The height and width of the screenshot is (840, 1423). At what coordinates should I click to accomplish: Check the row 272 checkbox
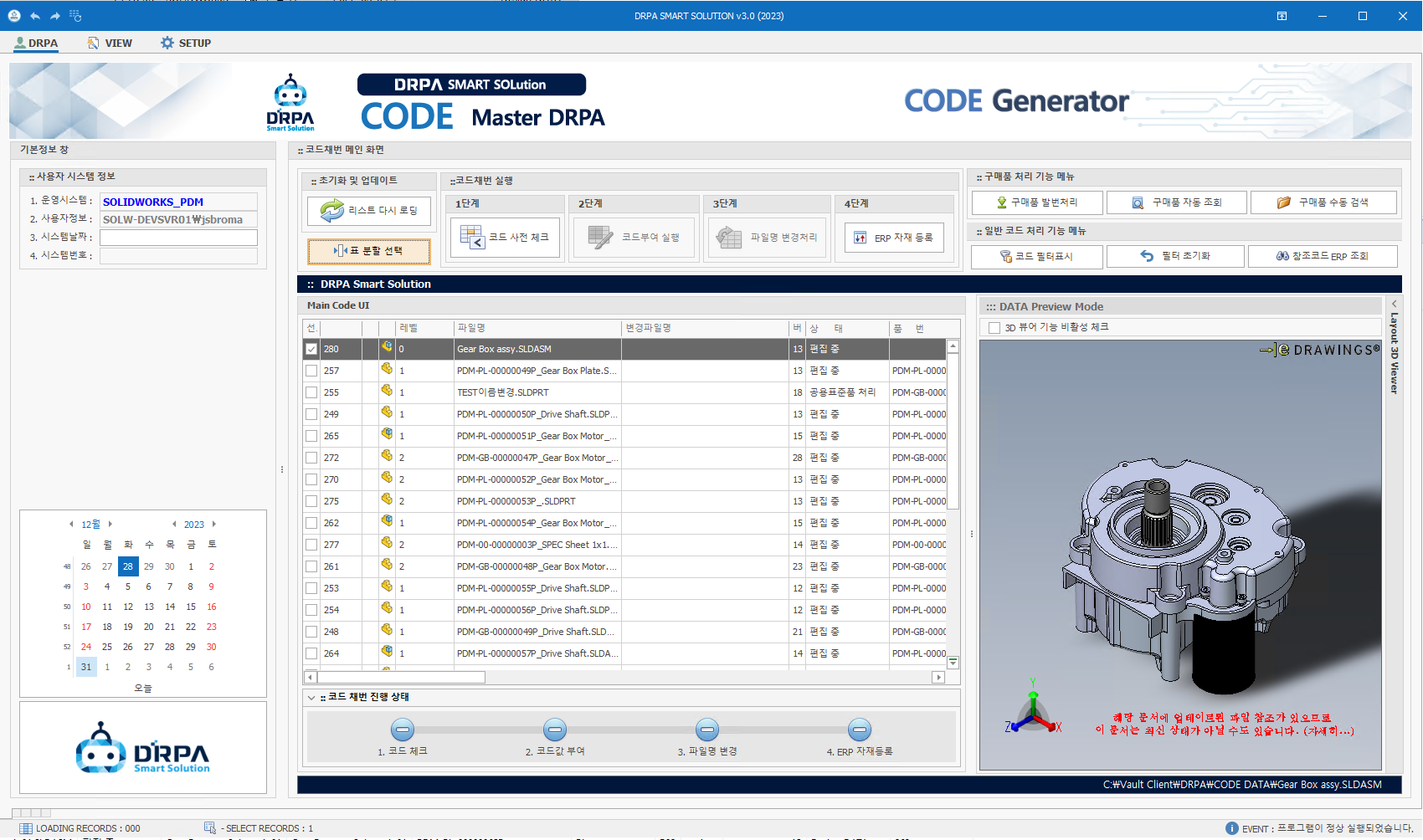(x=311, y=458)
